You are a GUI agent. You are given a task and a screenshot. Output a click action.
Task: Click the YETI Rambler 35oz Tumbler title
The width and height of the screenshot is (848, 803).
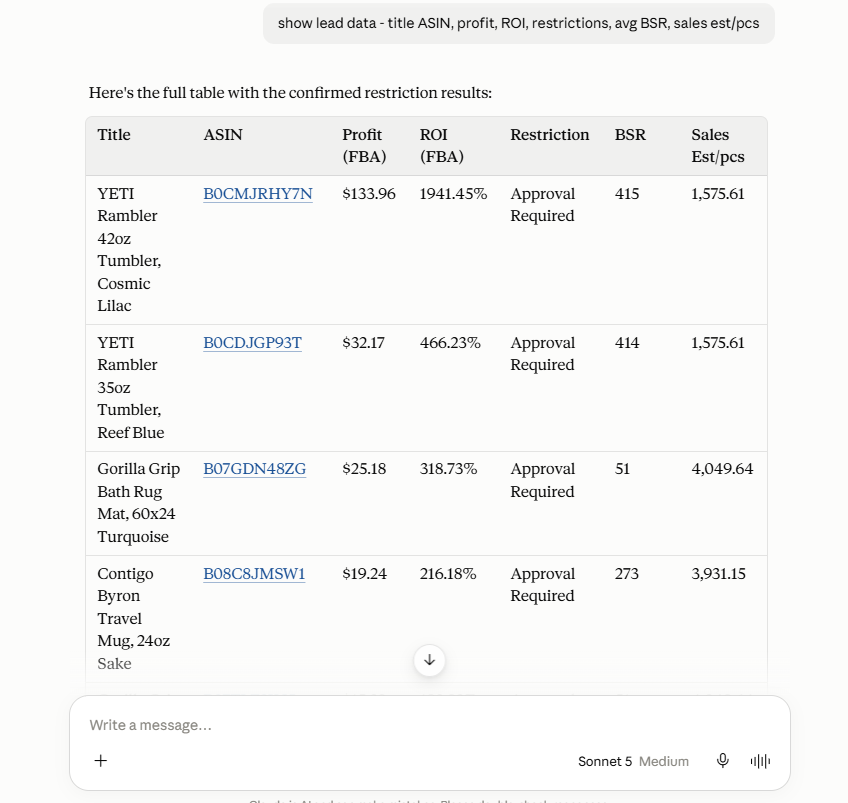(130, 388)
